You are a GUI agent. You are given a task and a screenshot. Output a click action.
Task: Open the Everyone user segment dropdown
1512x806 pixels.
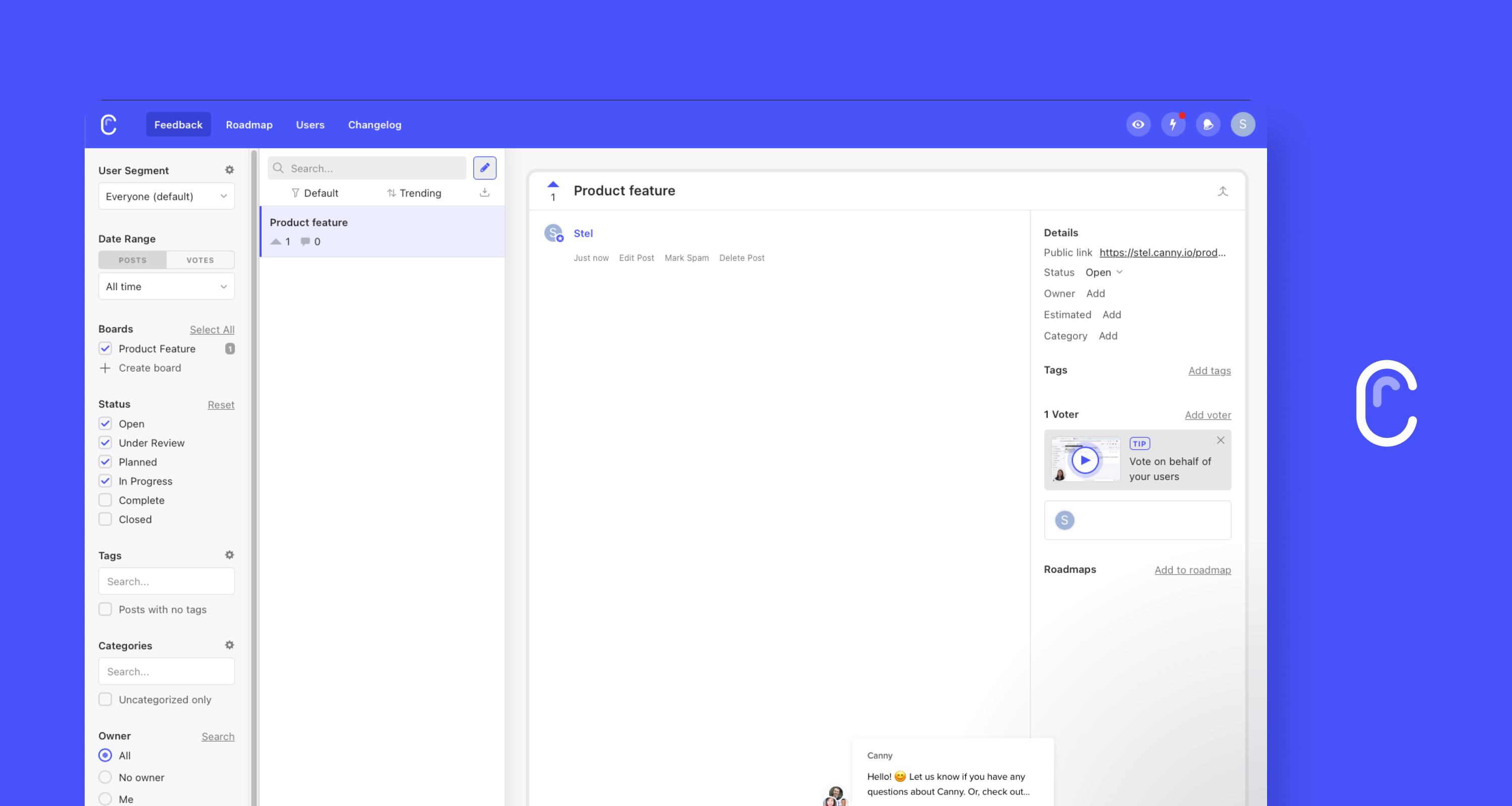tap(166, 196)
